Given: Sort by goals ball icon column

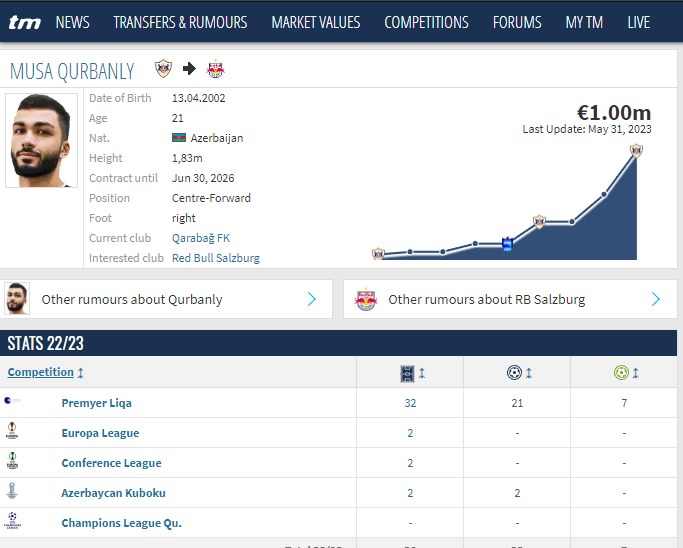Looking at the screenshot, I should point(516,373).
